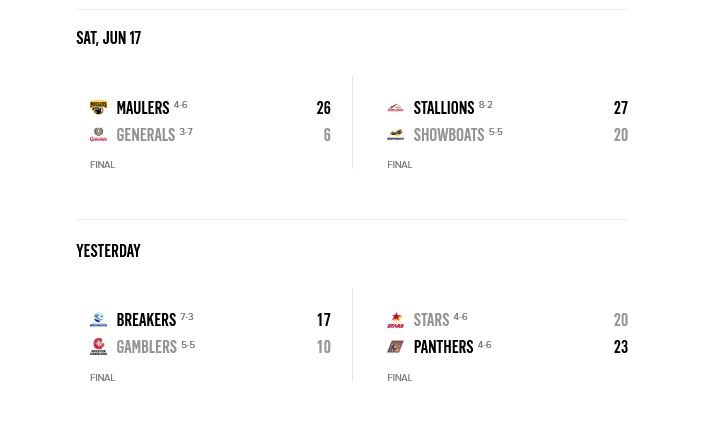The height and width of the screenshot is (428, 725).
Task: Click the Showboats team logo
Action: (396, 135)
